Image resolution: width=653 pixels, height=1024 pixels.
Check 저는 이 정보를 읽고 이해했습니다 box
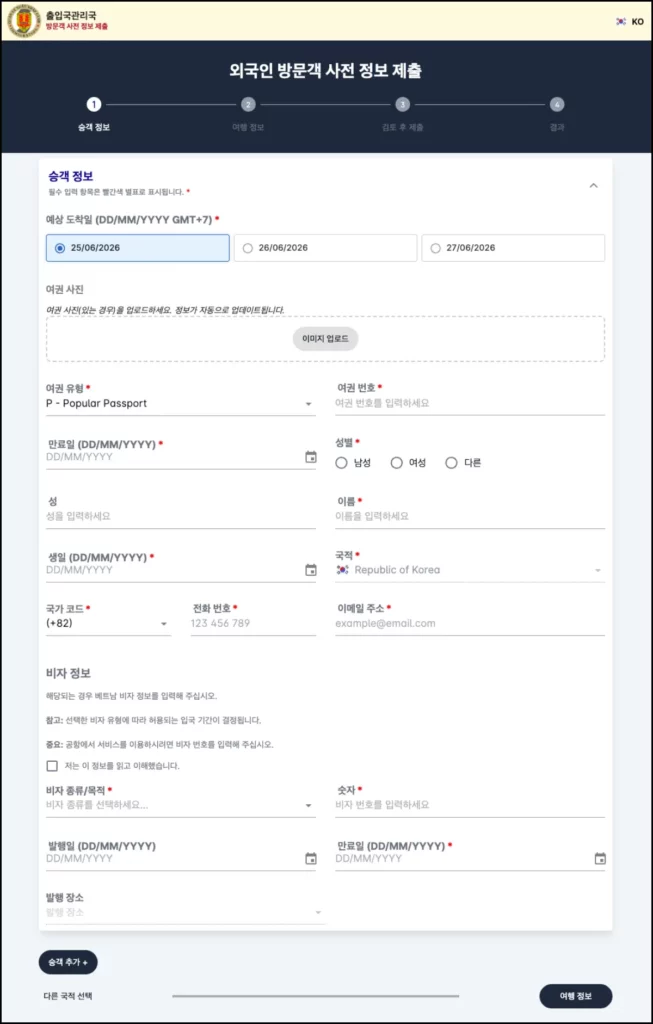52,765
